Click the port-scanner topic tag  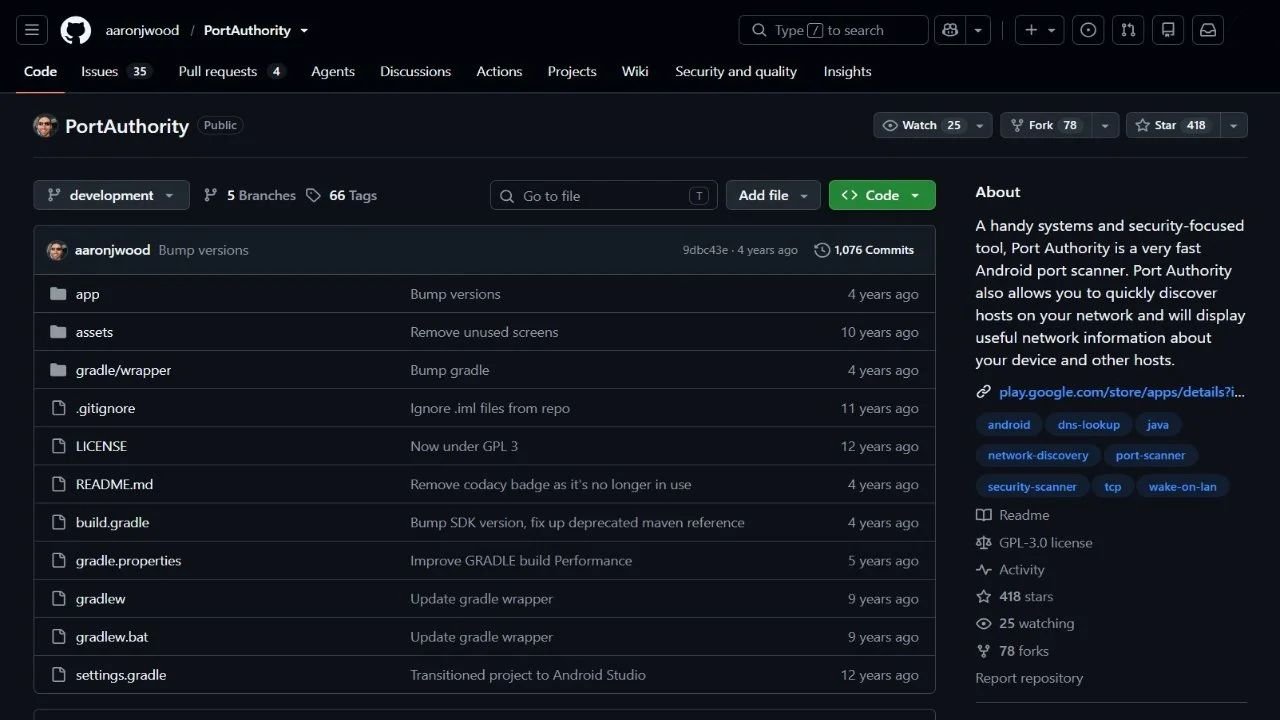[1150, 455]
